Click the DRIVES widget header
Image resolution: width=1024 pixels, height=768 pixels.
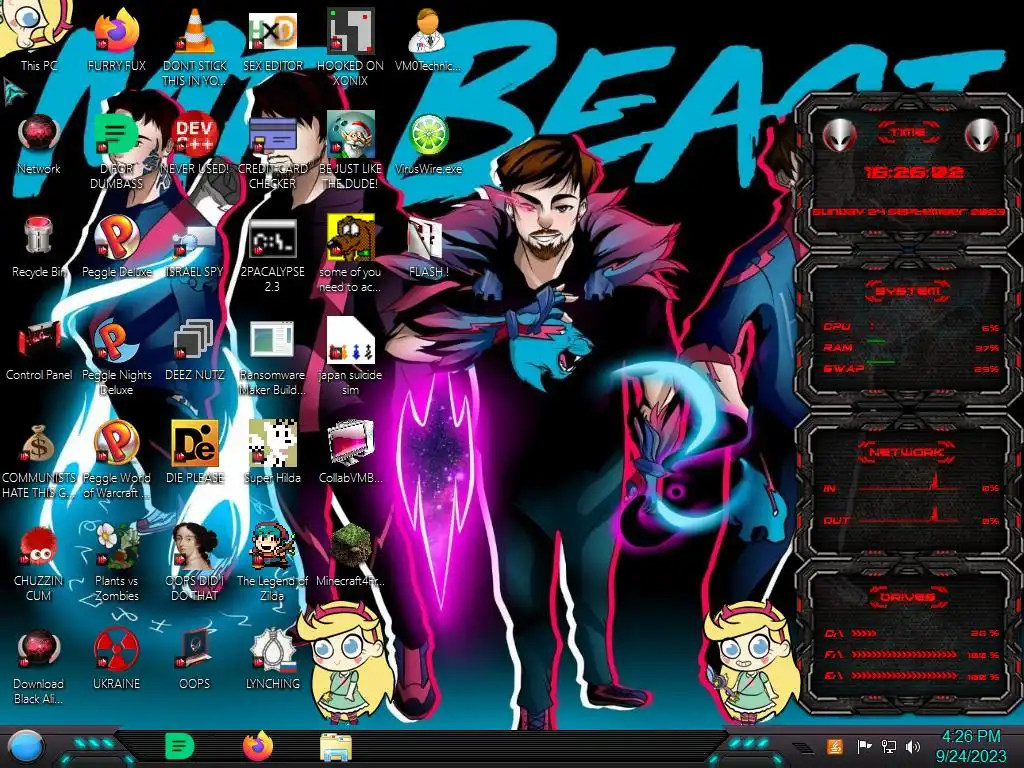[907, 598]
